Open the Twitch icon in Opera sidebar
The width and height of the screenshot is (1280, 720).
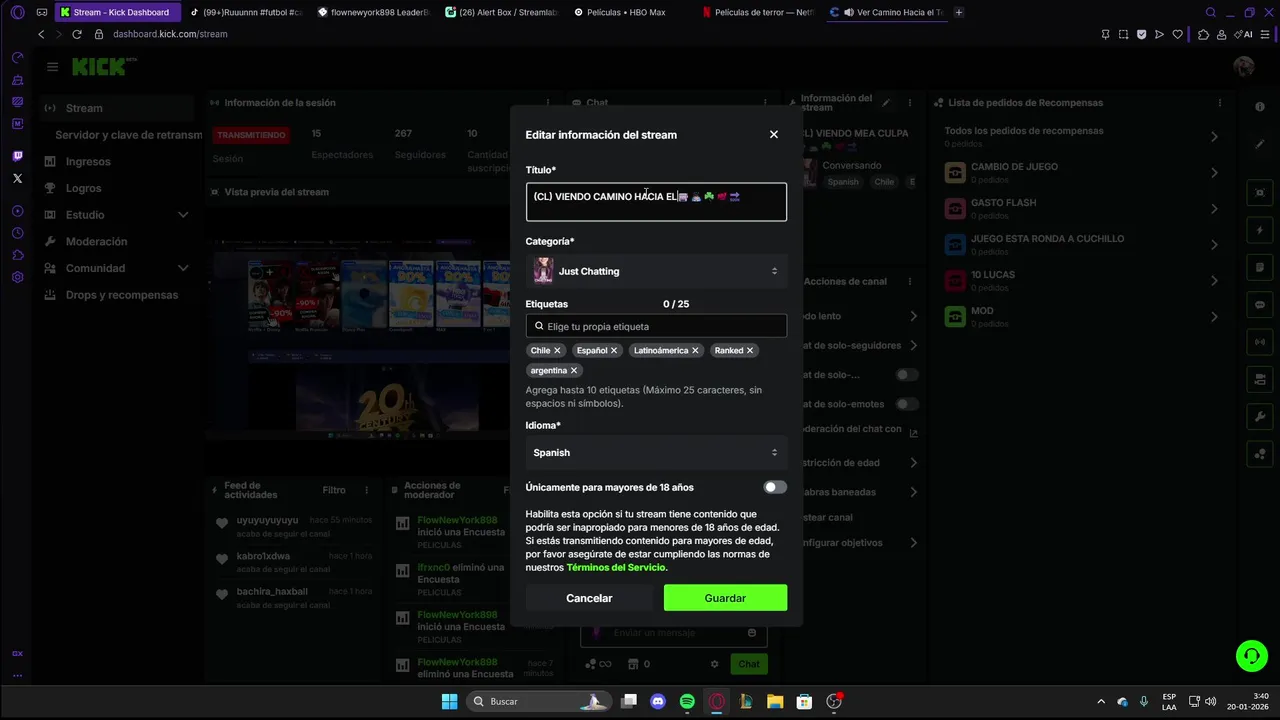tap(17, 156)
